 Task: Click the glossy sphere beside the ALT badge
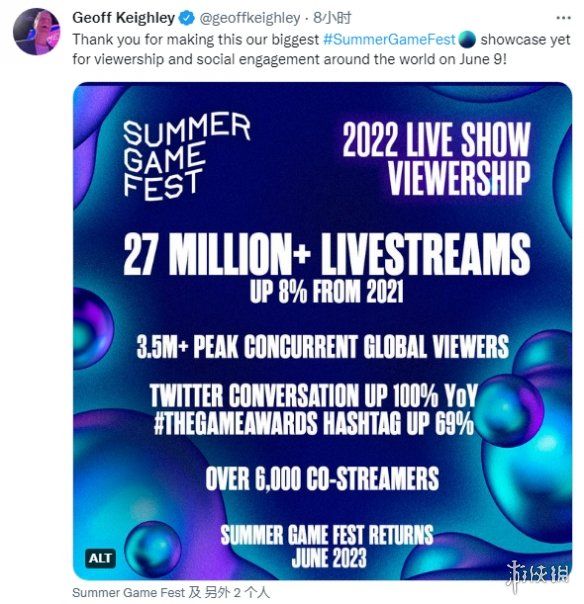pyautogui.click(x=153, y=548)
